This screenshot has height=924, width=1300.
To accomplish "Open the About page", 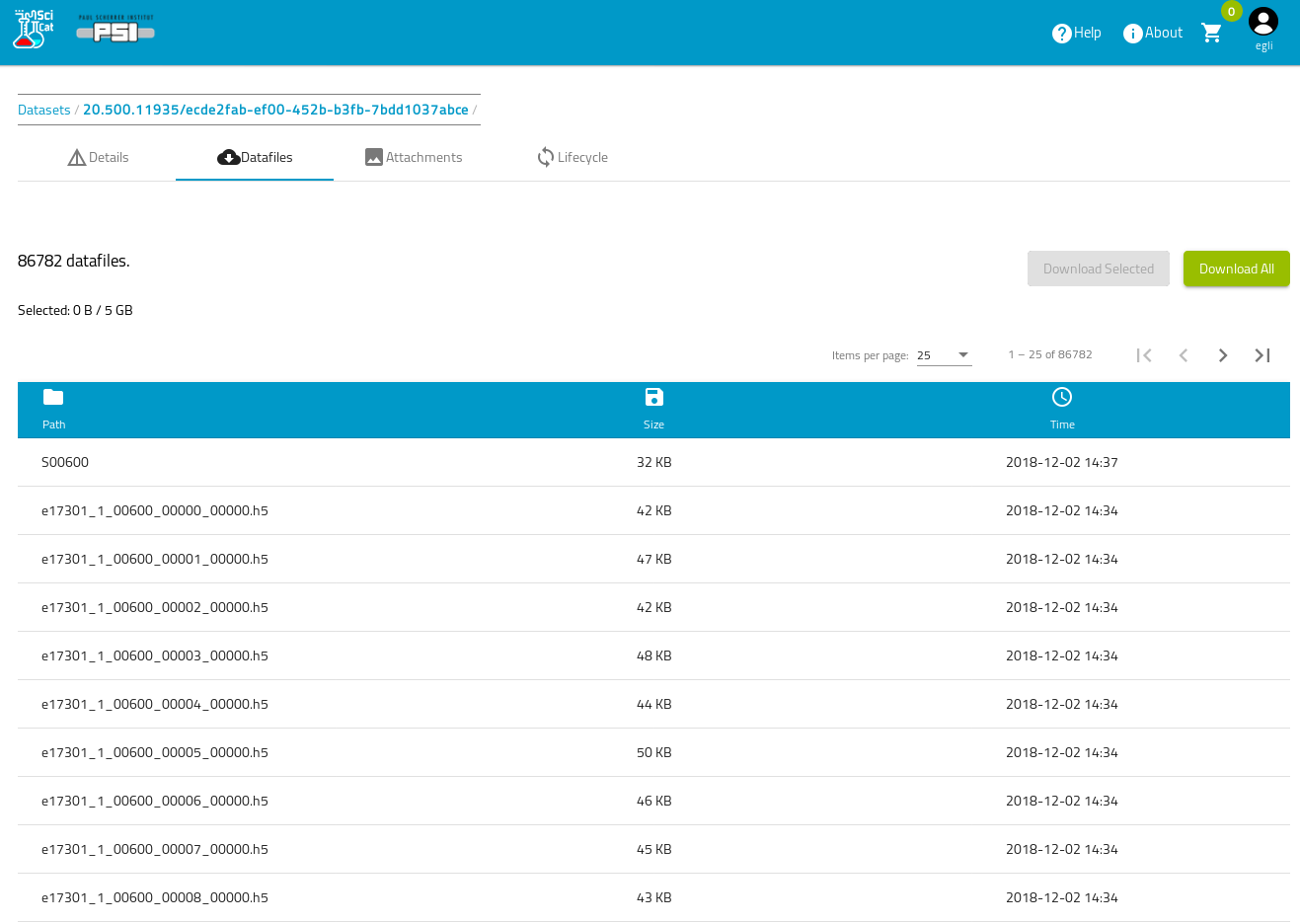I will click(x=1153, y=33).
